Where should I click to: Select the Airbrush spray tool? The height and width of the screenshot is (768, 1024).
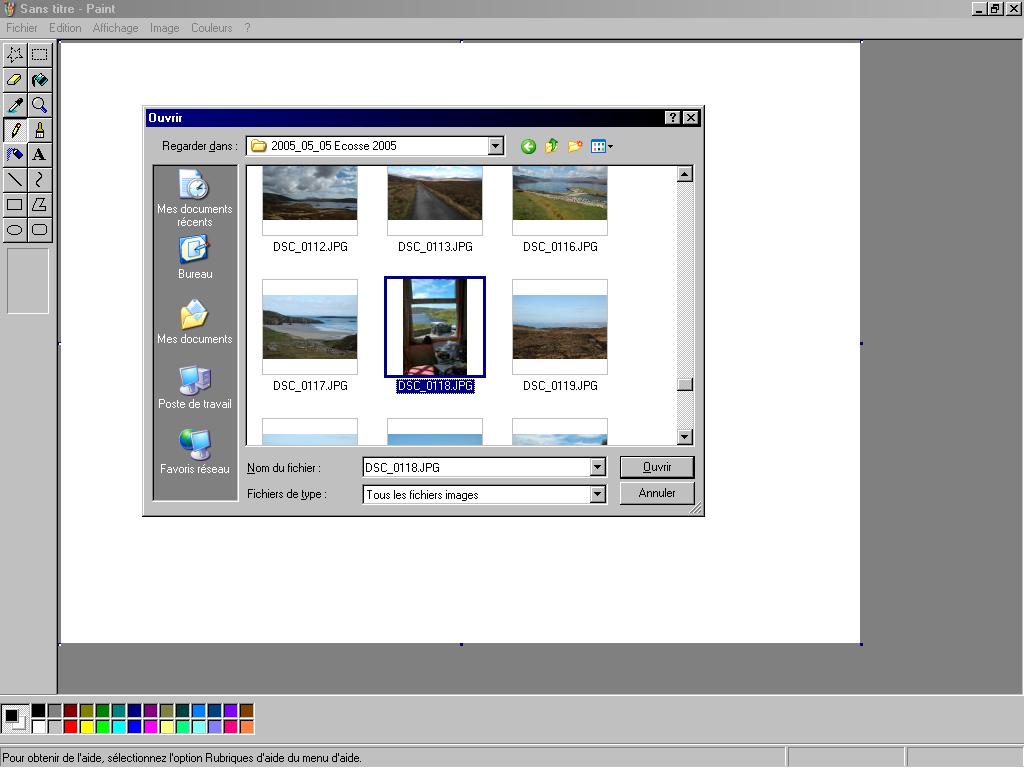(15, 155)
